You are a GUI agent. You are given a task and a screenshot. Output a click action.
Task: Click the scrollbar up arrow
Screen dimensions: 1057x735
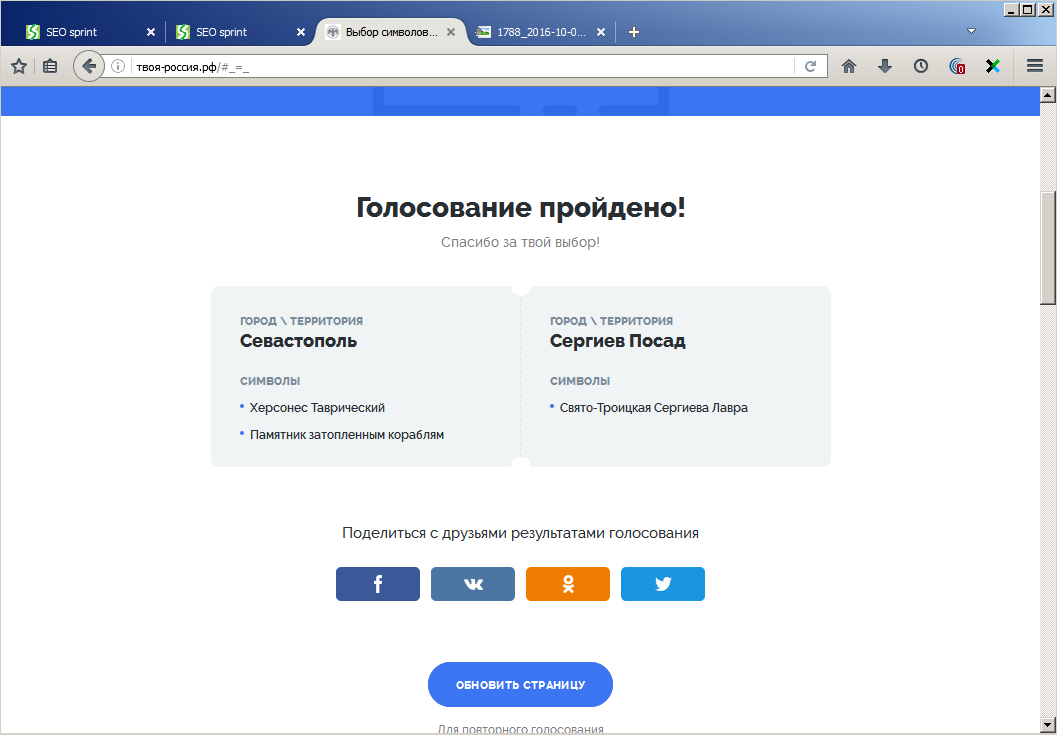pyautogui.click(x=1048, y=95)
